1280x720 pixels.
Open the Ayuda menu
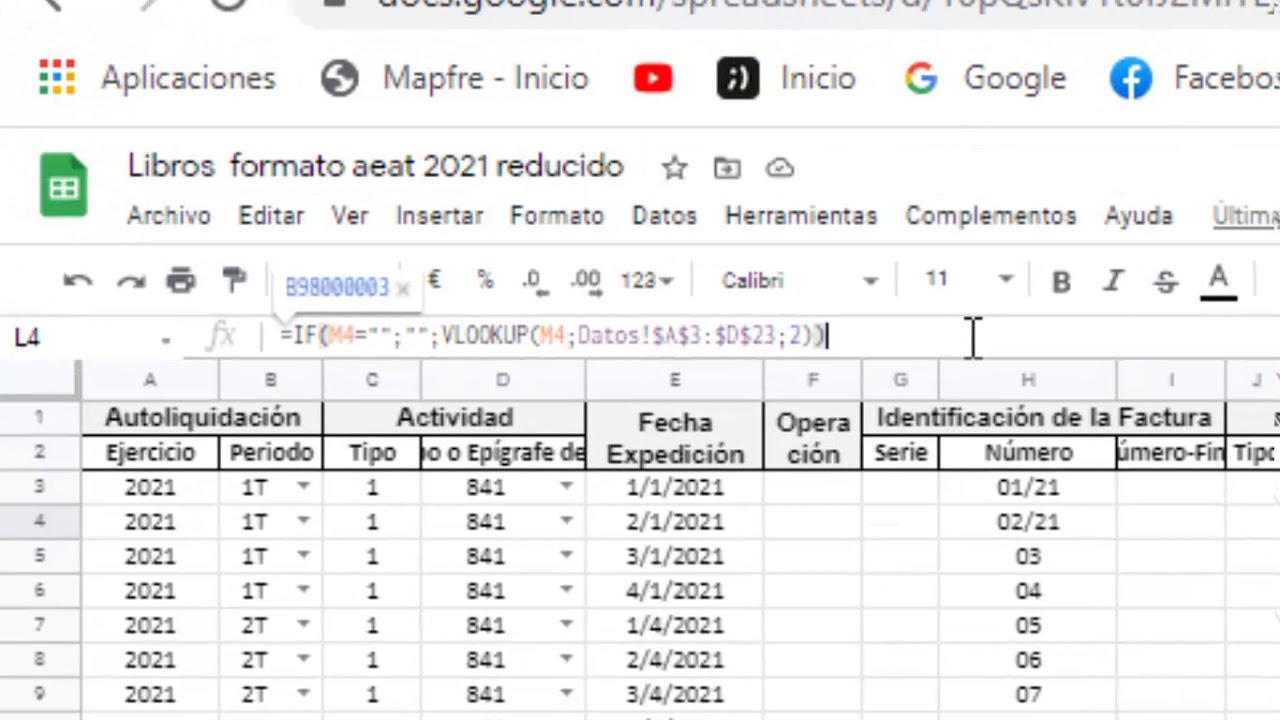pyautogui.click(x=1138, y=216)
